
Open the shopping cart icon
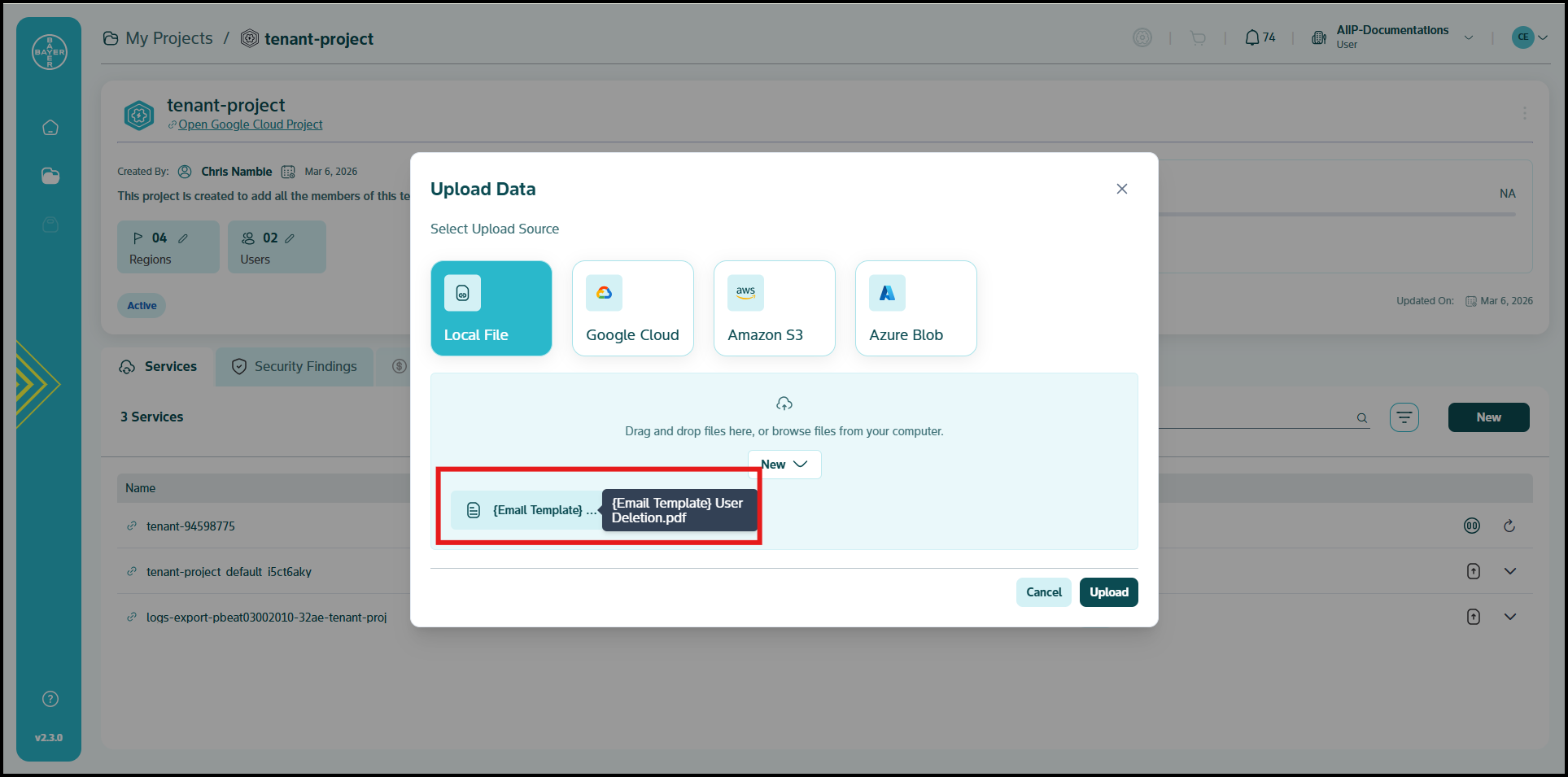pyautogui.click(x=1198, y=38)
